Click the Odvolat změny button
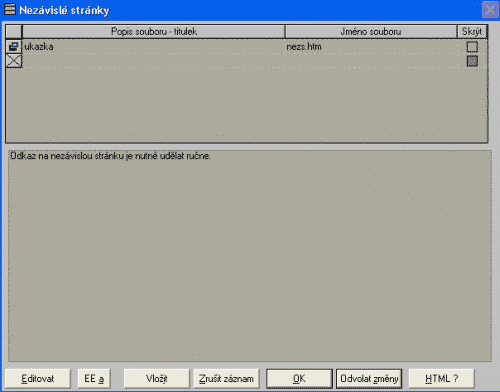The width and height of the screenshot is (500, 392). [x=369, y=379]
